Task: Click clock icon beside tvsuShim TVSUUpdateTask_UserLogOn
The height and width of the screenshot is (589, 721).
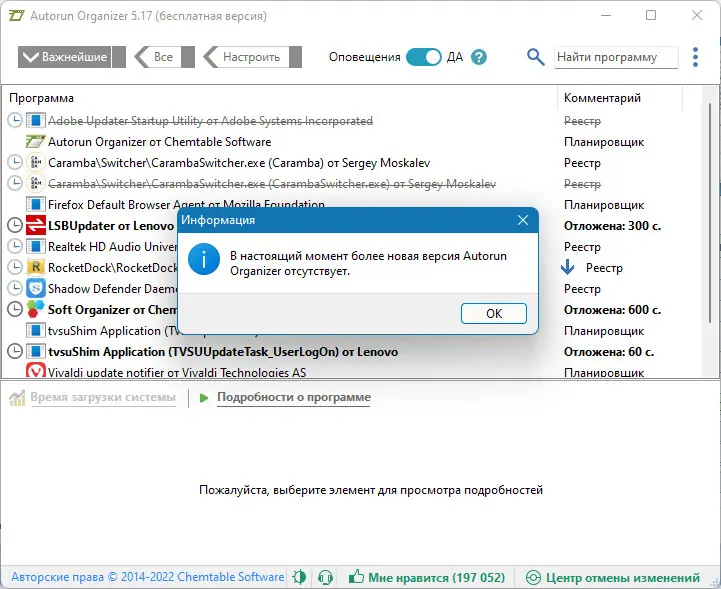Action: (x=15, y=352)
